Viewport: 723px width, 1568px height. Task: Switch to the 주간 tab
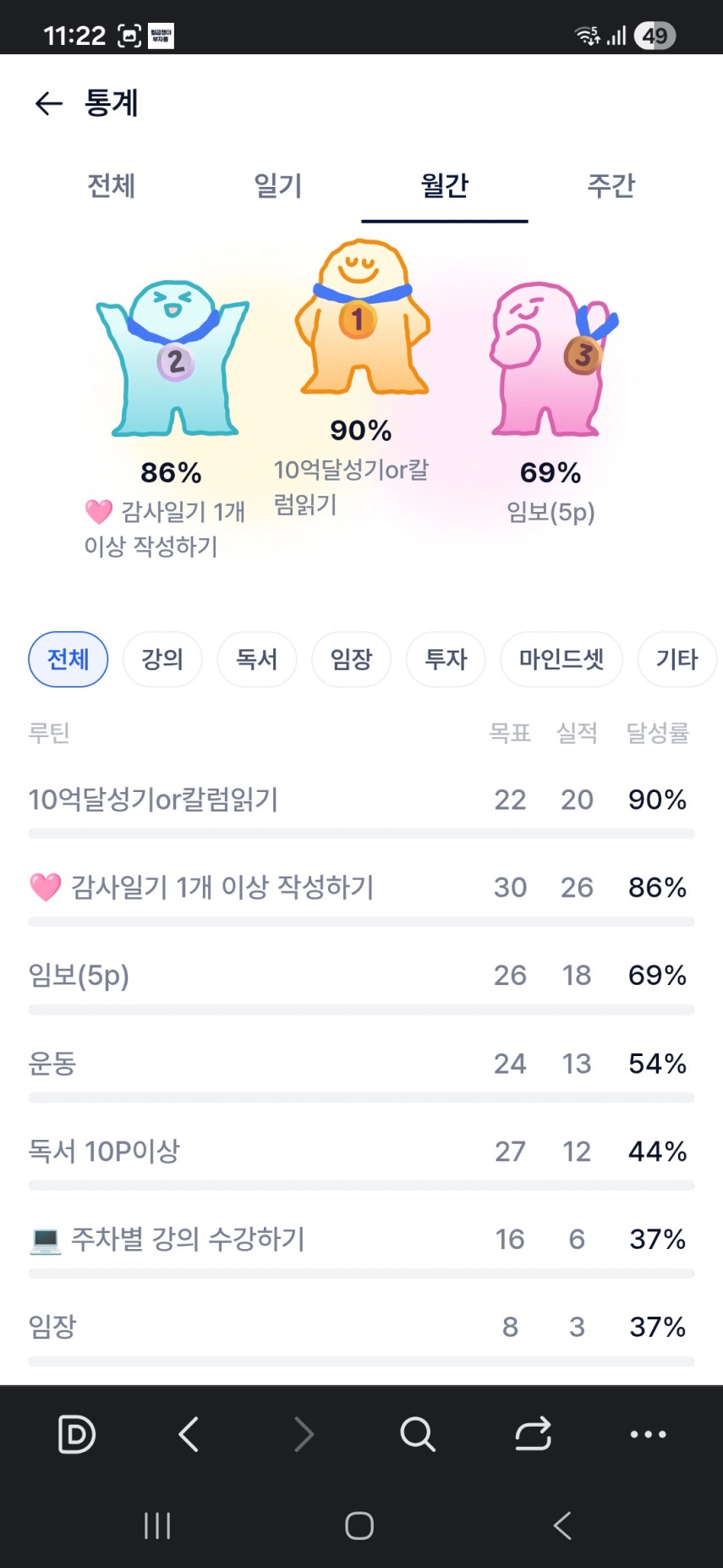611,185
